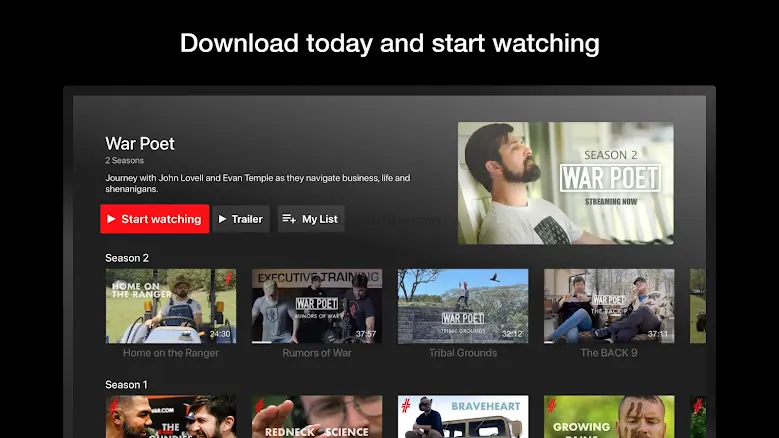Viewport: 779px width, 438px height.
Task: Open Tribal Grounds episode thumbnail
Action: point(463,306)
